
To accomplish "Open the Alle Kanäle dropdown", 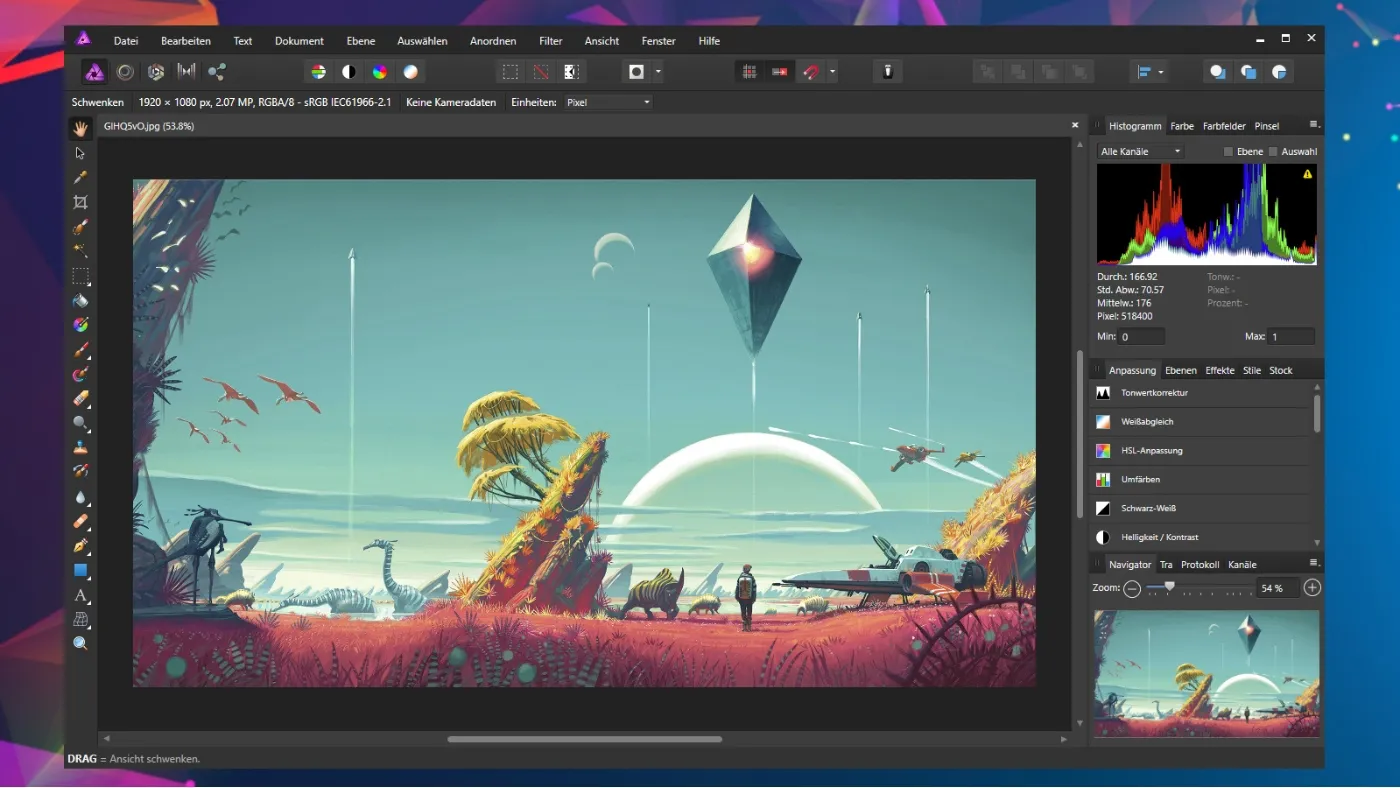I will [1140, 150].
